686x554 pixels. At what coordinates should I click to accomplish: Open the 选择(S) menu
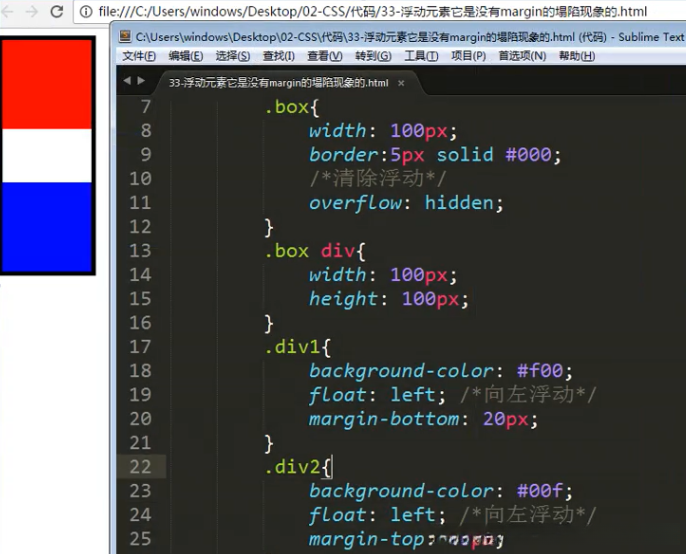(x=233, y=56)
